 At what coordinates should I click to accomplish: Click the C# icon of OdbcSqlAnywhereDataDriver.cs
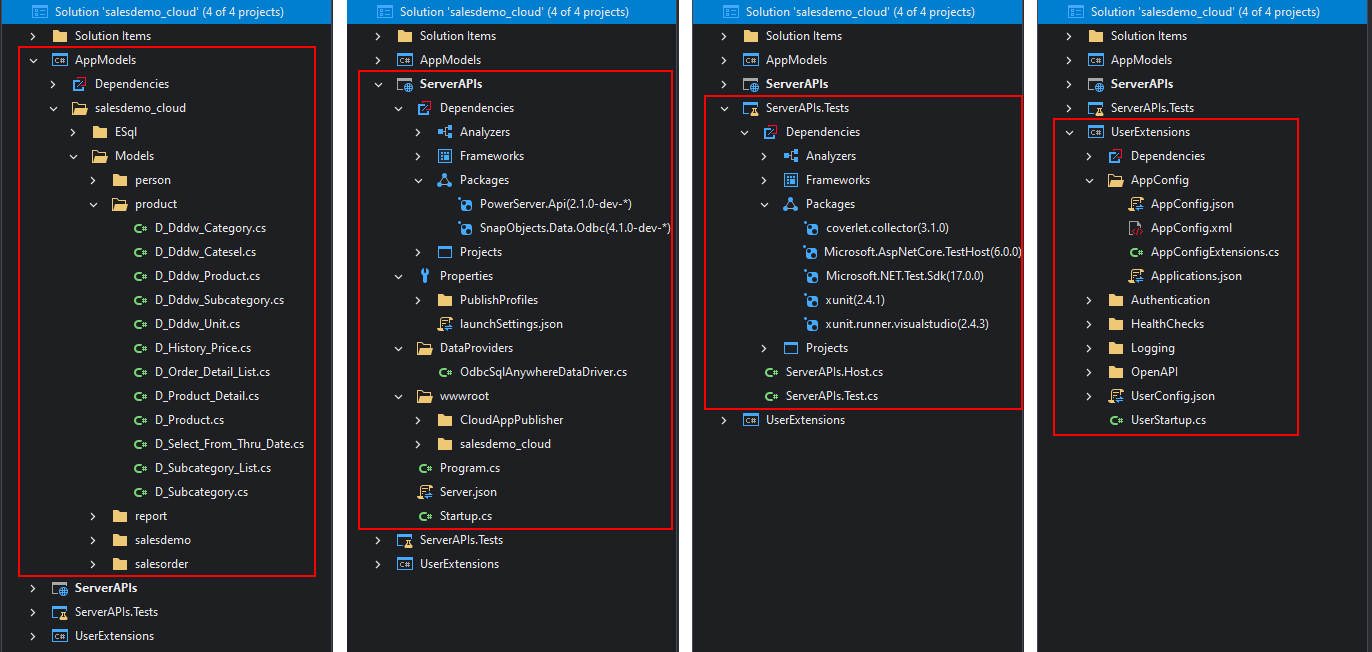point(445,372)
